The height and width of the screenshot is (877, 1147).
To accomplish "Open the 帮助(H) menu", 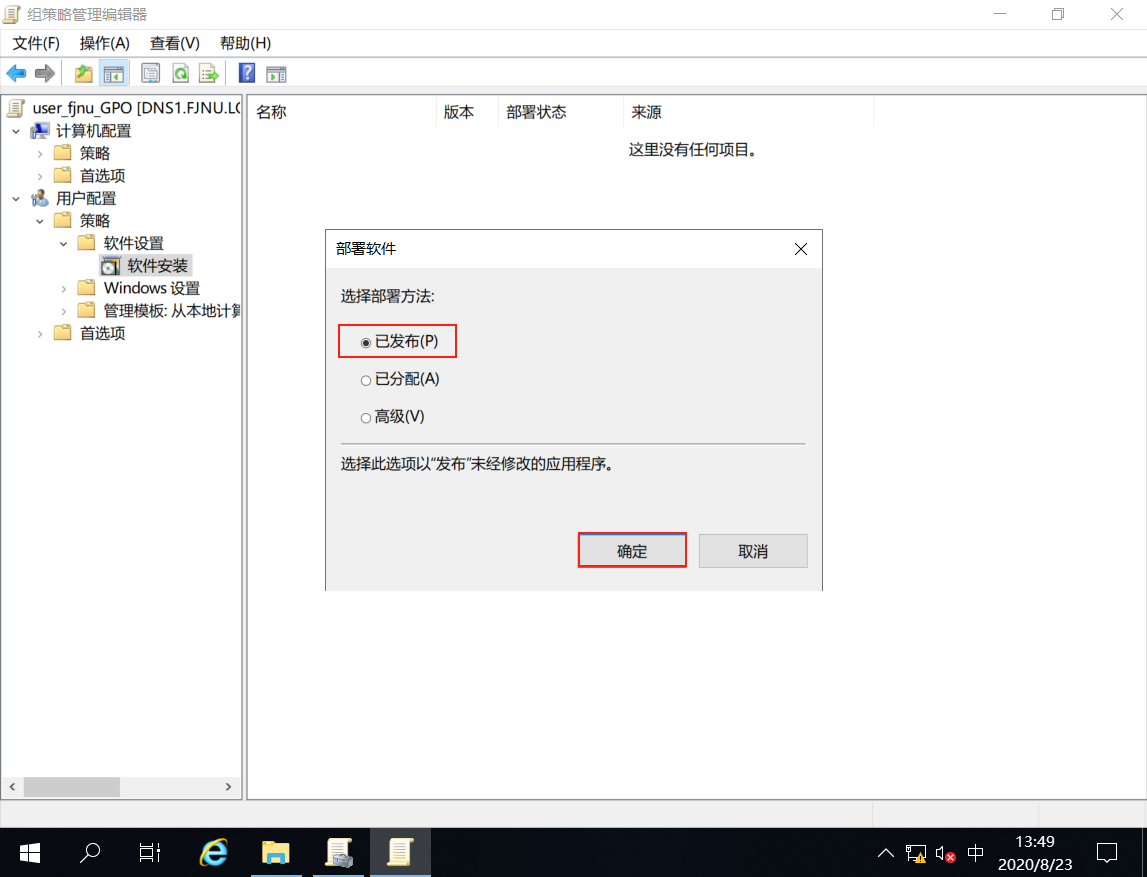I will (x=246, y=43).
